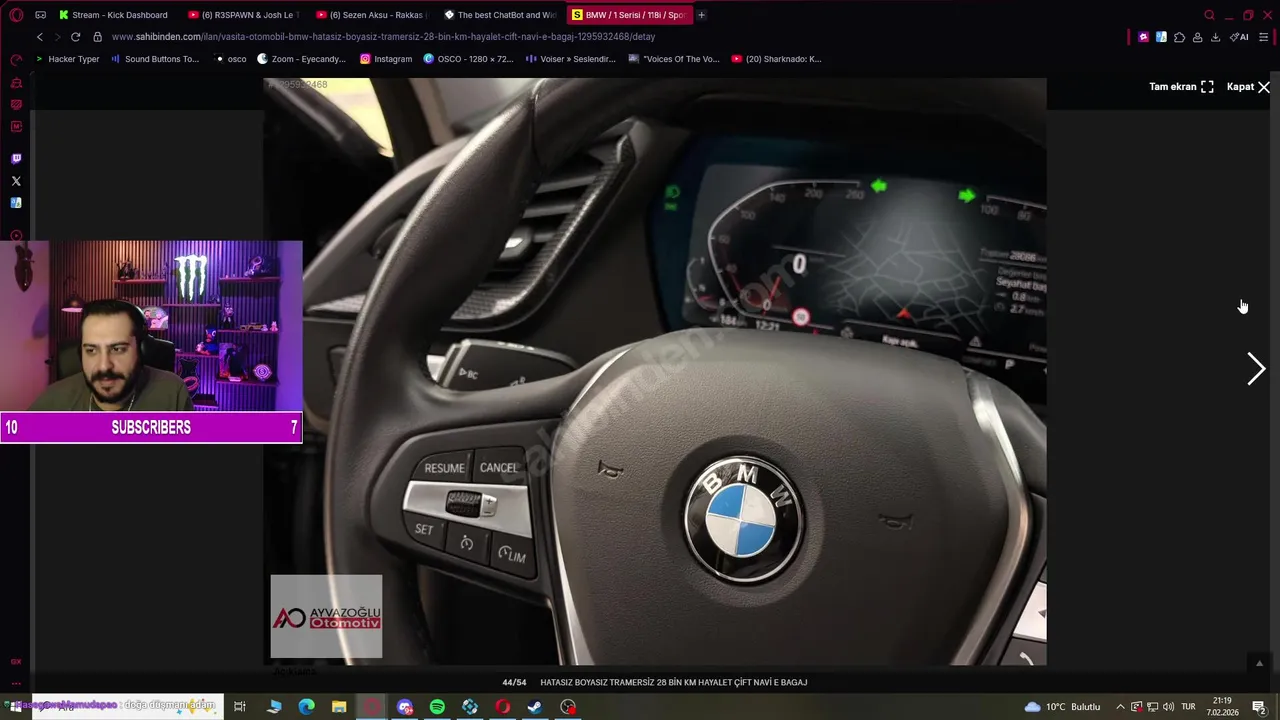
Task: Open osco bookmark
Action: point(230,59)
